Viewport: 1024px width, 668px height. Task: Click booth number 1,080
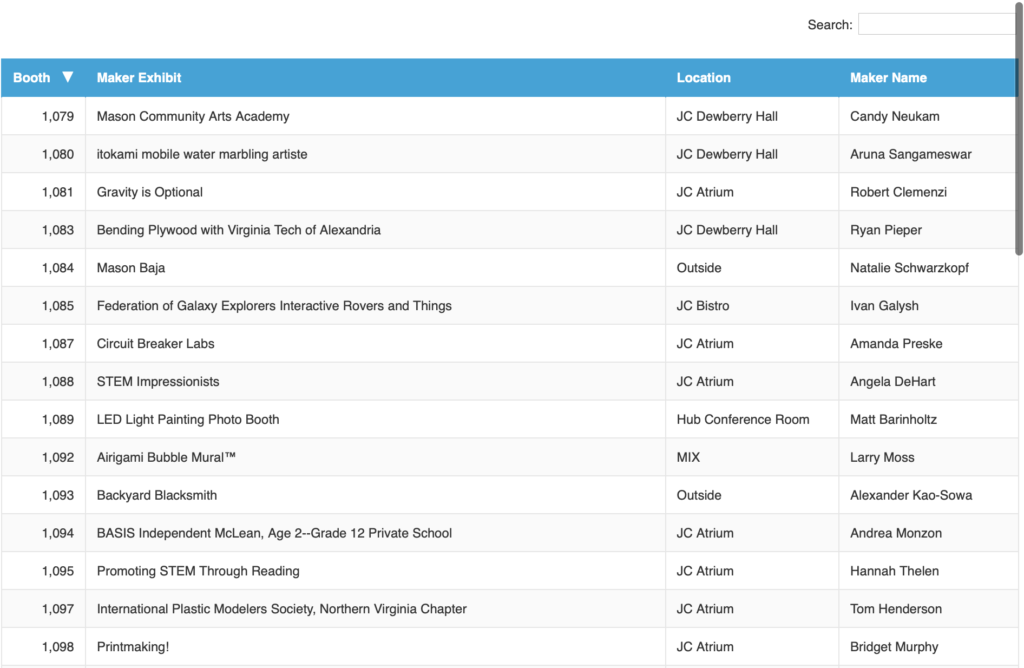pos(57,154)
